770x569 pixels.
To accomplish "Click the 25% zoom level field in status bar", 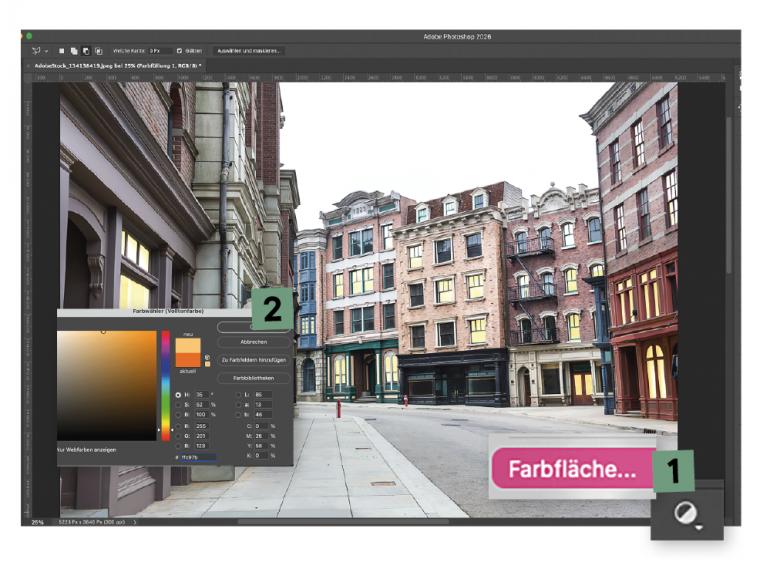I will pos(37,522).
